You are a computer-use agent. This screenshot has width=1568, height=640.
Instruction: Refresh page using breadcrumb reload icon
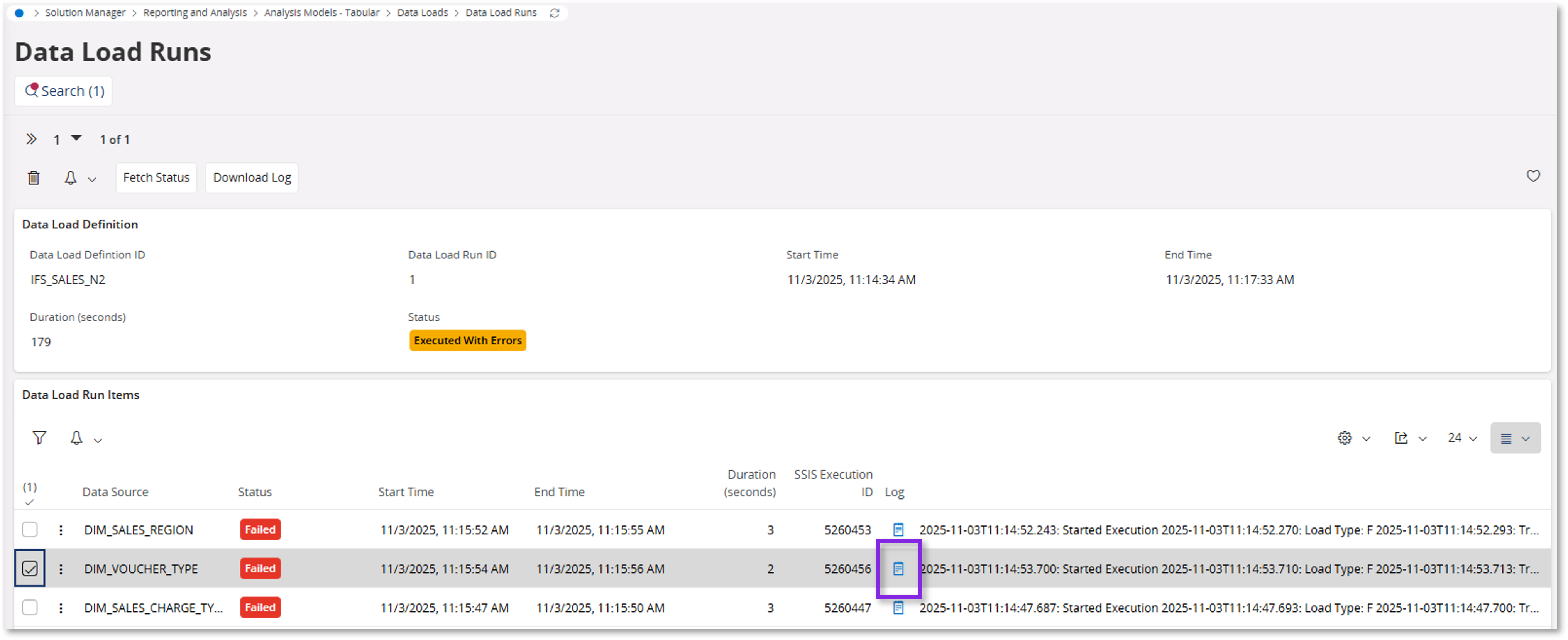pos(555,14)
